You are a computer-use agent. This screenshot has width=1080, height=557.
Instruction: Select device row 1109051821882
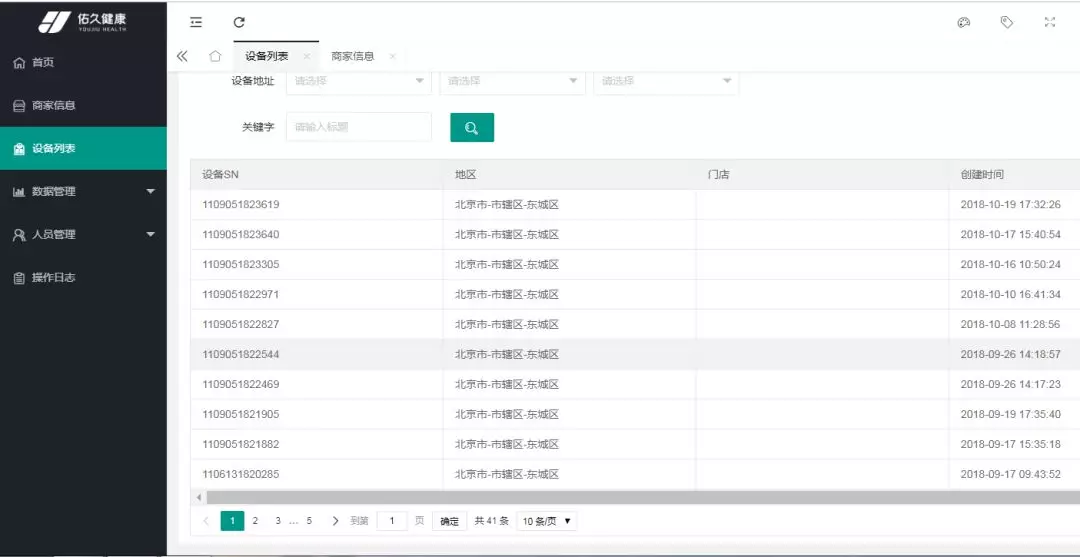pos(635,444)
